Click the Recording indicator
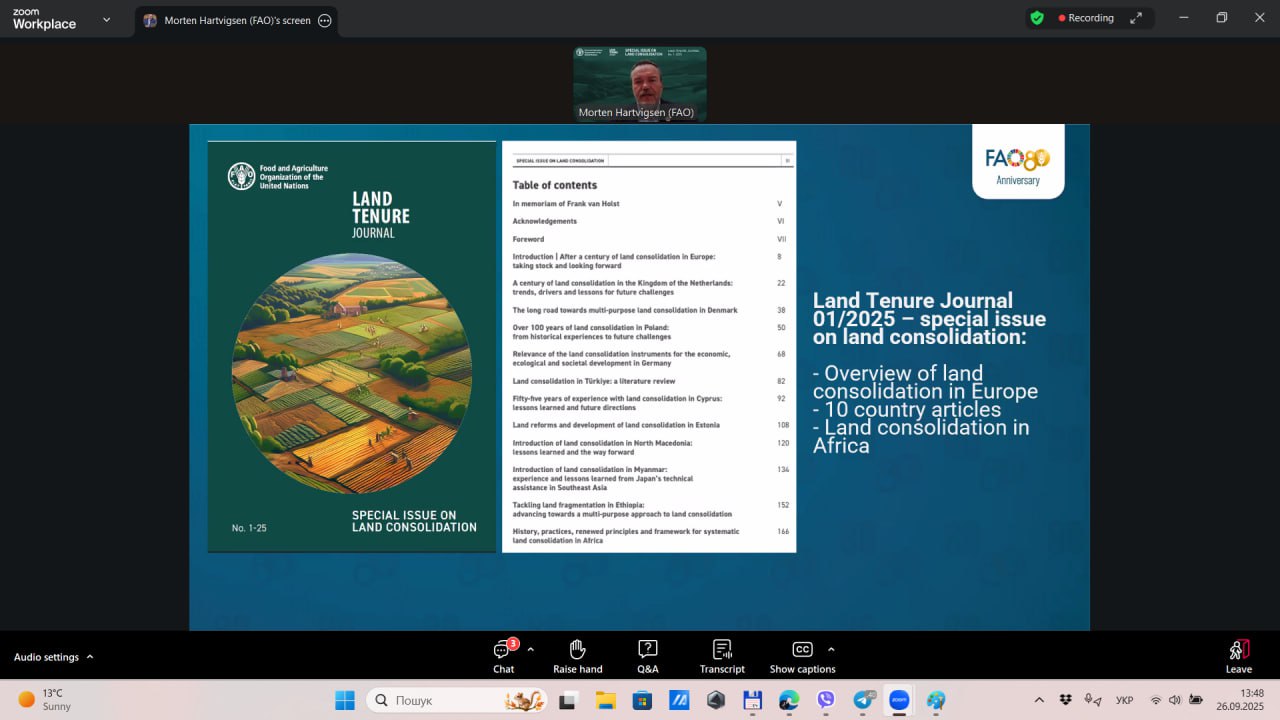This screenshot has height=720, width=1280. click(x=1086, y=18)
